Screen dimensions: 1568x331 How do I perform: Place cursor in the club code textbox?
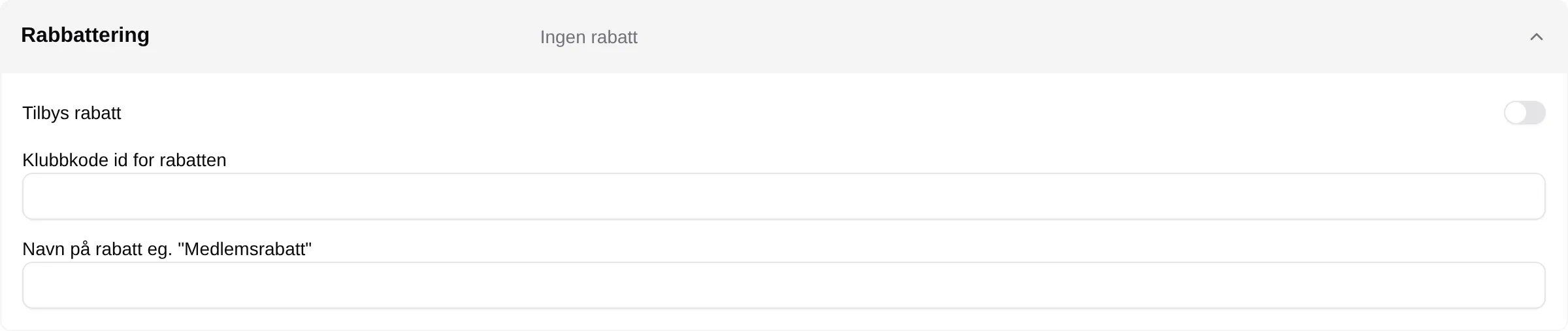783,196
